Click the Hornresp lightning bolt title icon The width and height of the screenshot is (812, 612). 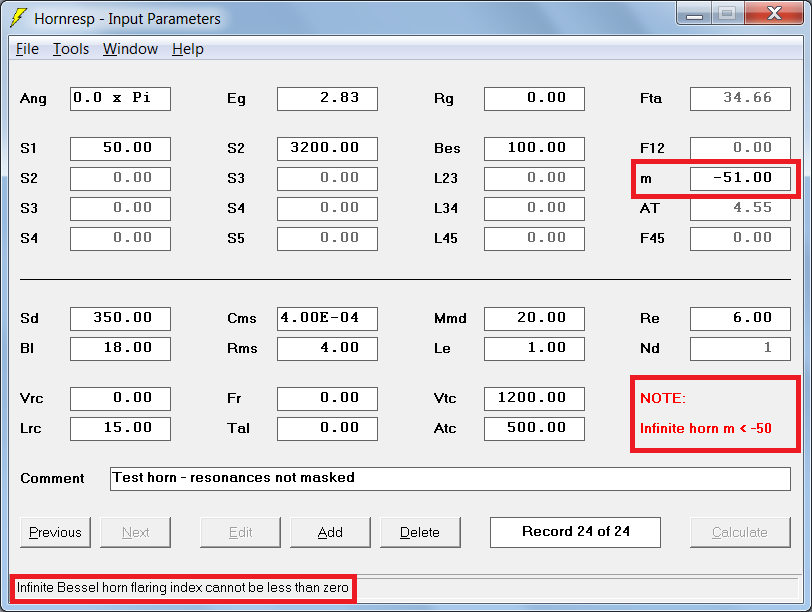[x=19, y=18]
